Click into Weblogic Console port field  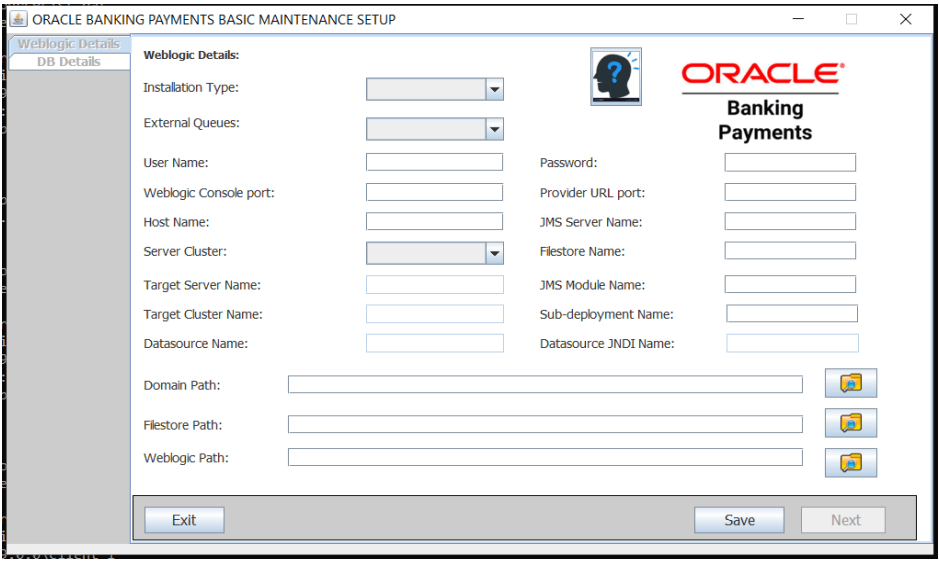(x=435, y=192)
